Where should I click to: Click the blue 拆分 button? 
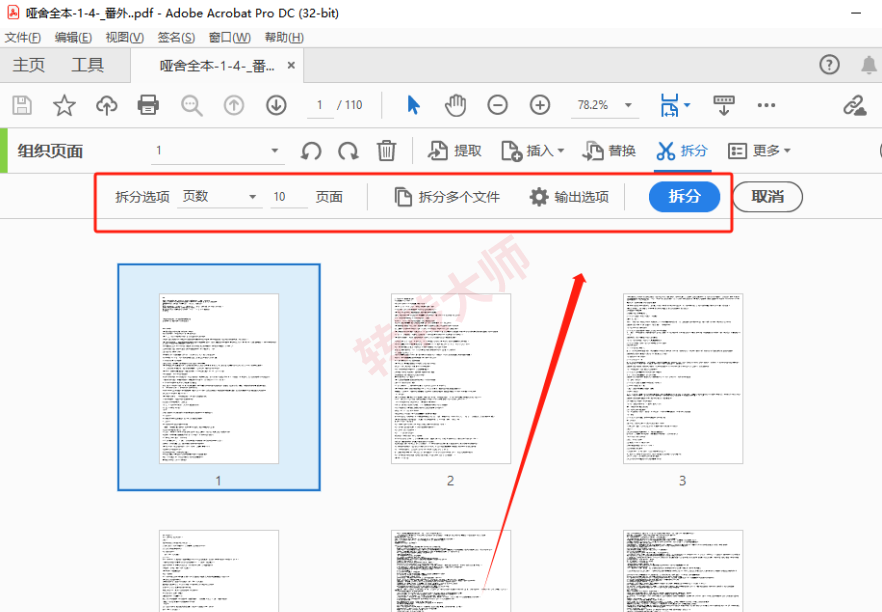(684, 196)
